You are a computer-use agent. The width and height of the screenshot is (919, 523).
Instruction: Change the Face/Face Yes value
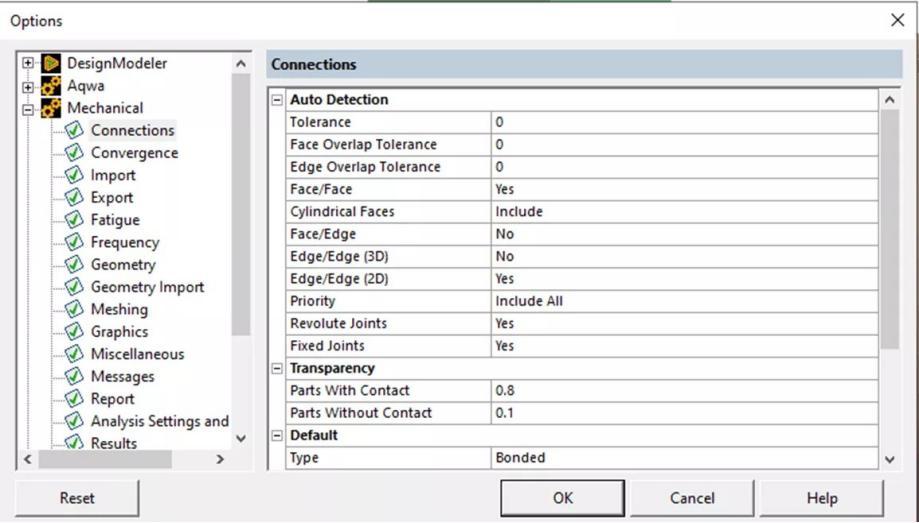[684, 189]
